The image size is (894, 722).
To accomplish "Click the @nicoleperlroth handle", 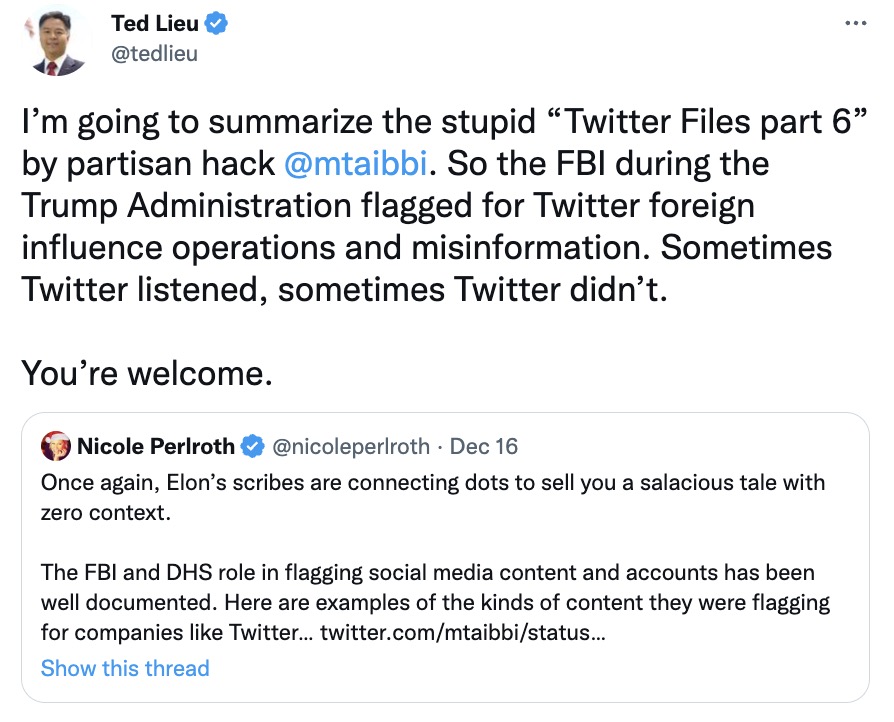I will [x=351, y=446].
